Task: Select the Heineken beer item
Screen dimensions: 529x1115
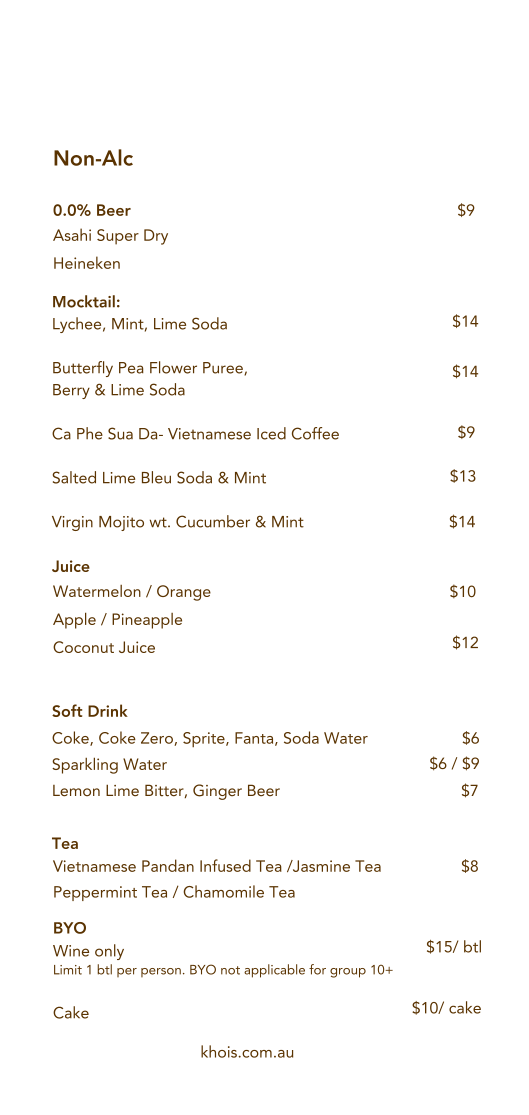Action: pos(87,263)
